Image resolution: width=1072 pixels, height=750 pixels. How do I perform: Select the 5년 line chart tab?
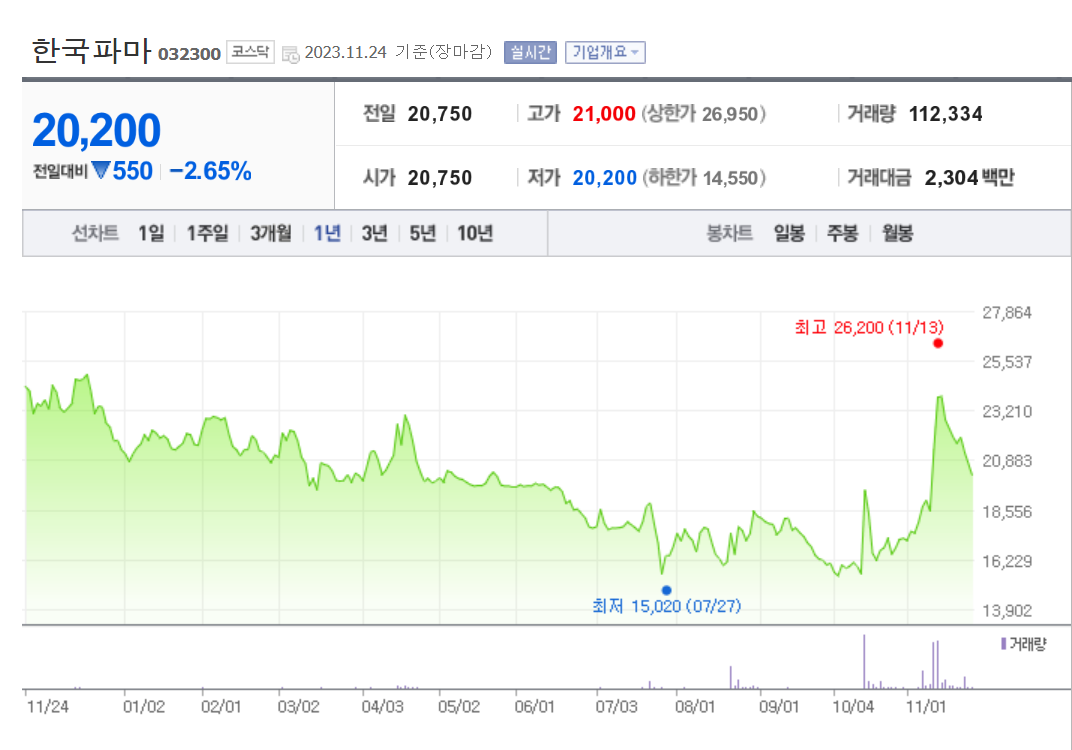tap(423, 233)
